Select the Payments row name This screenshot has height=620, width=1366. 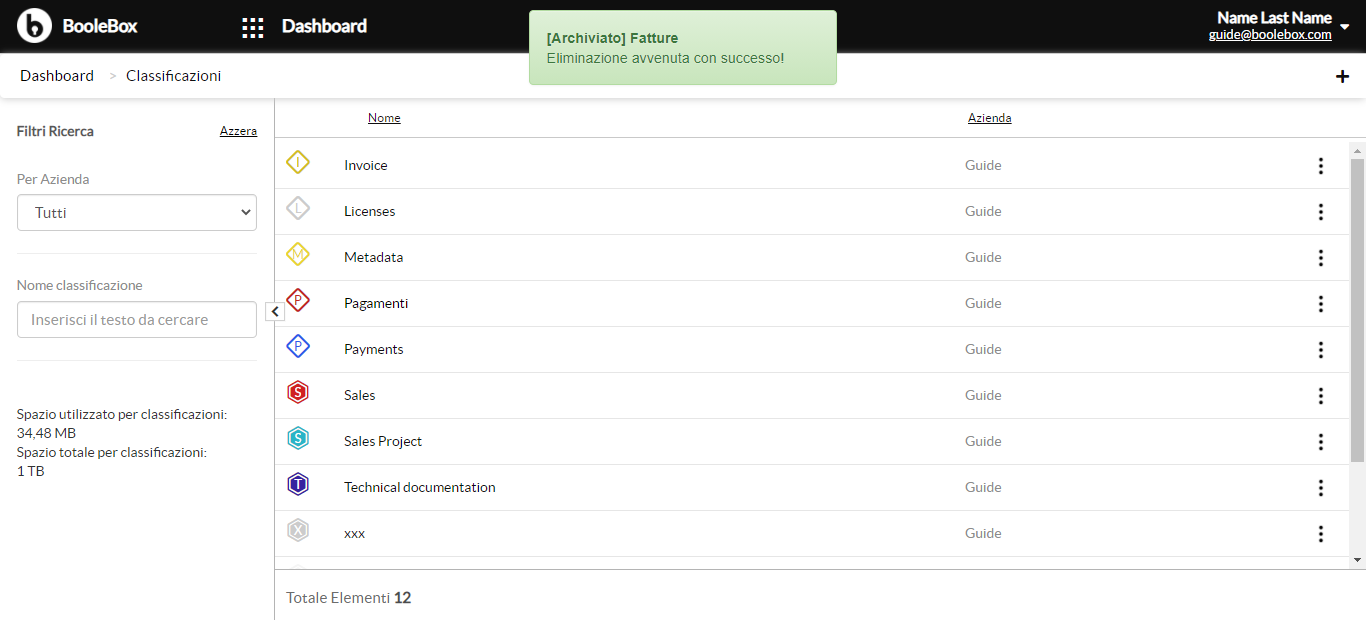click(374, 350)
